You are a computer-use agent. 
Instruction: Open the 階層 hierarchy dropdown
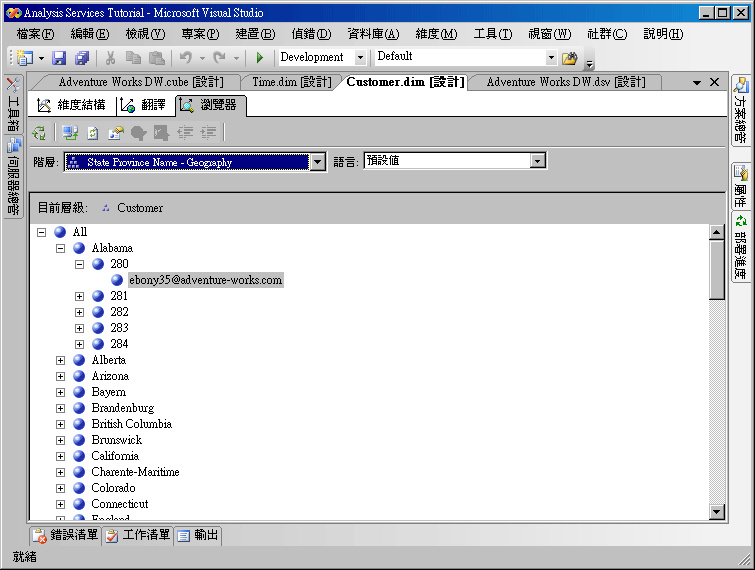317,162
